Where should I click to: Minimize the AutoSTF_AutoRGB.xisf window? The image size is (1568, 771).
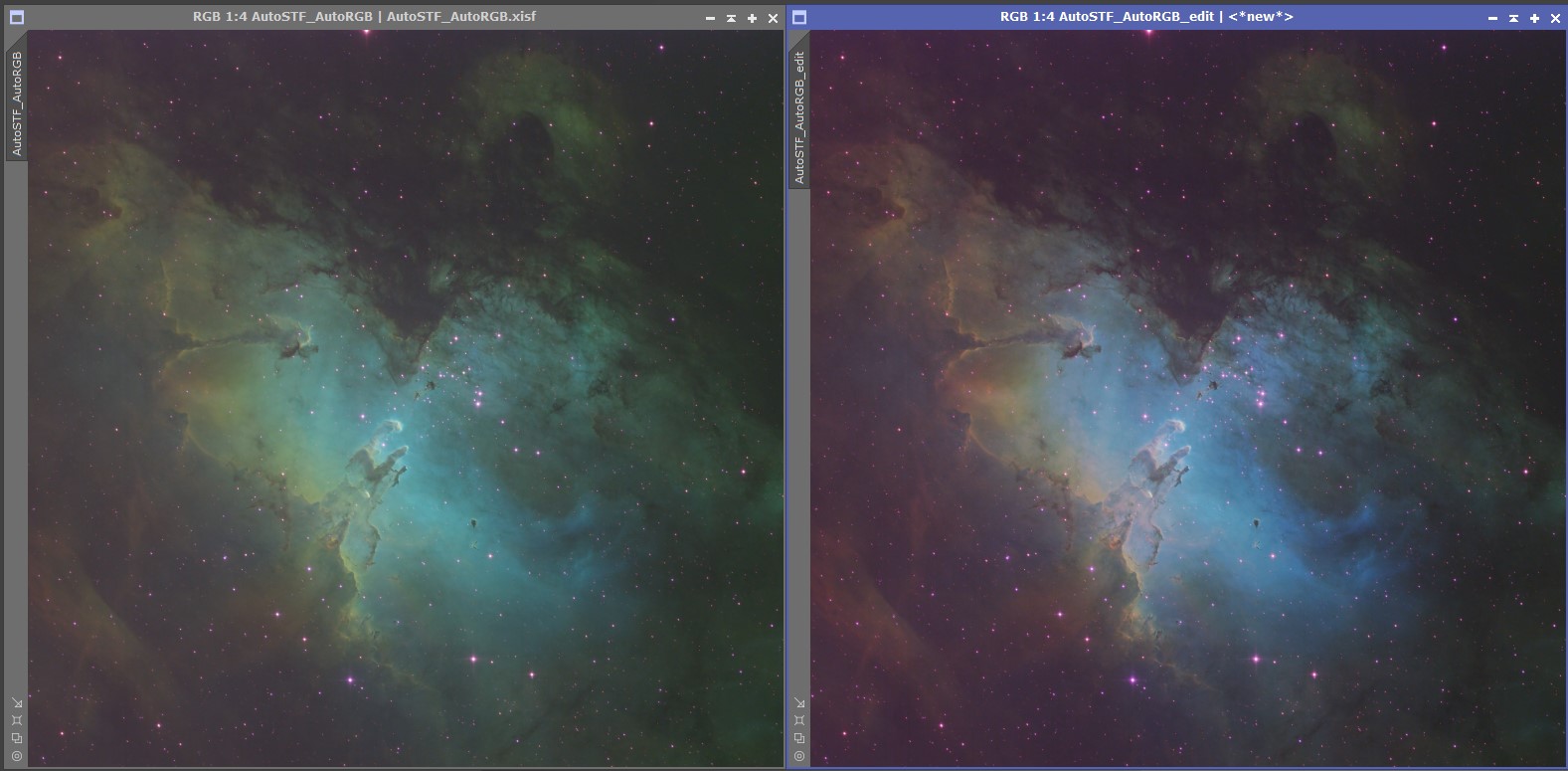[710, 18]
